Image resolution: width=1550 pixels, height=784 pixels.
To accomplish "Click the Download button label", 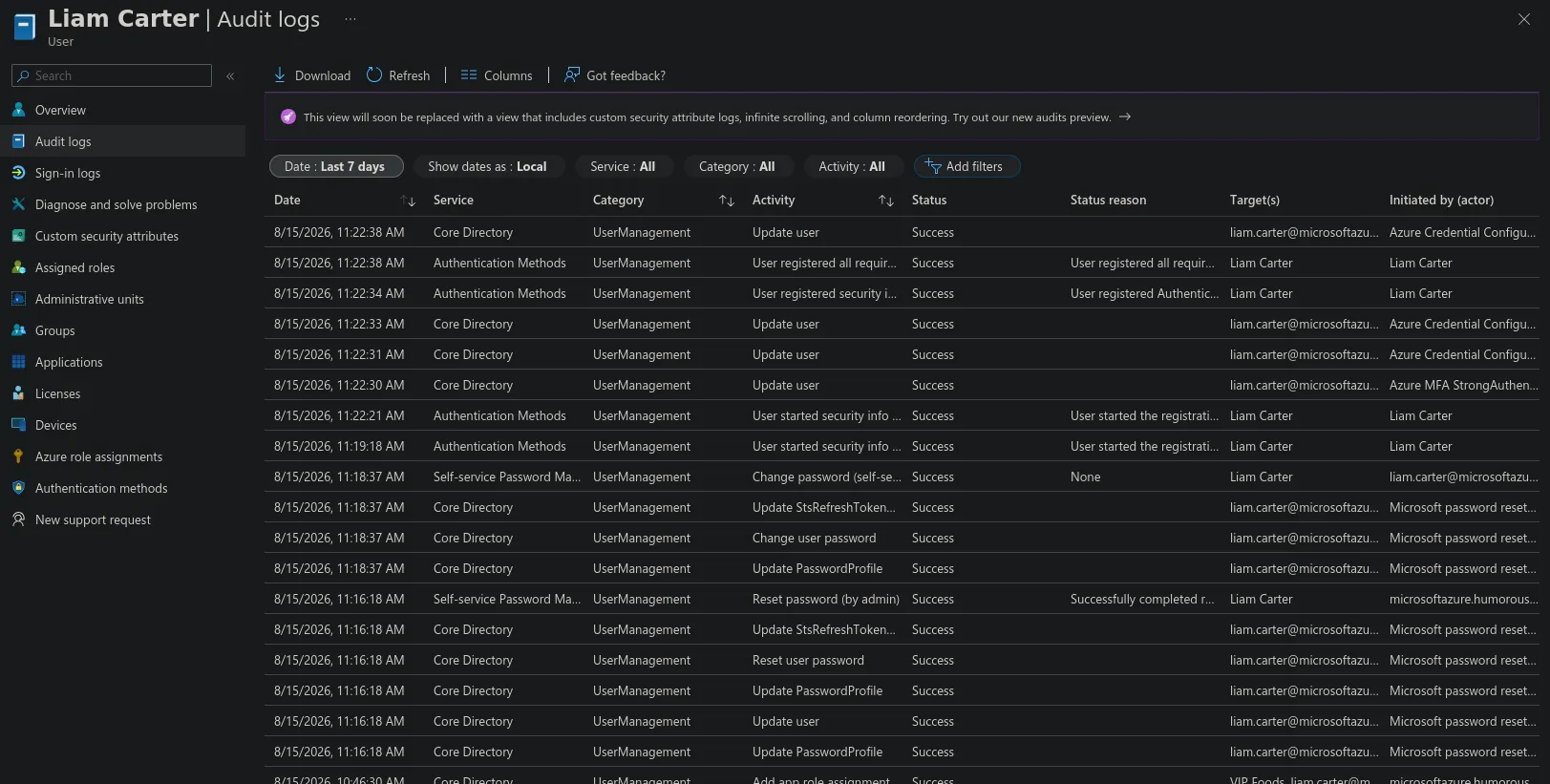I will [x=323, y=75].
